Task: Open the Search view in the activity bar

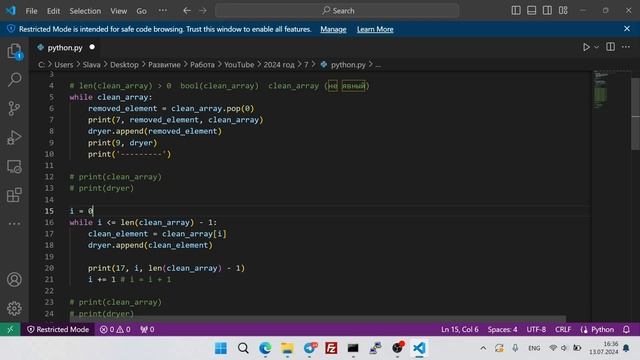Action: coord(14,80)
